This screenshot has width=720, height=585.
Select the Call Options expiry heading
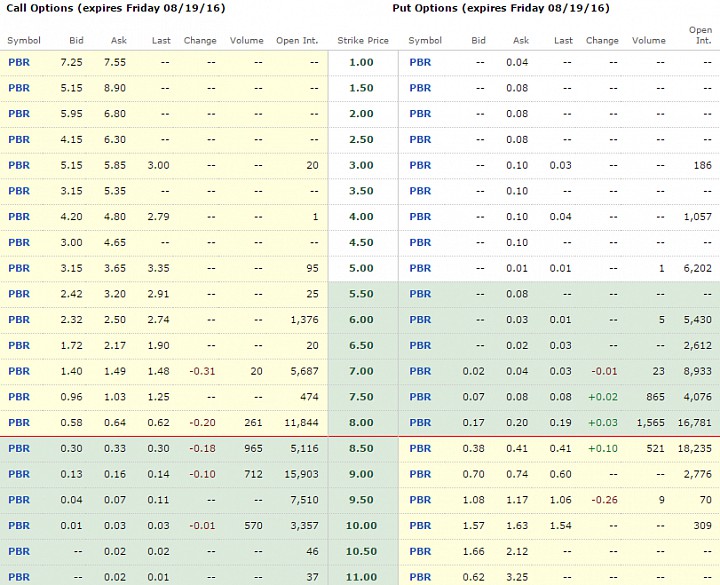coord(116,8)
